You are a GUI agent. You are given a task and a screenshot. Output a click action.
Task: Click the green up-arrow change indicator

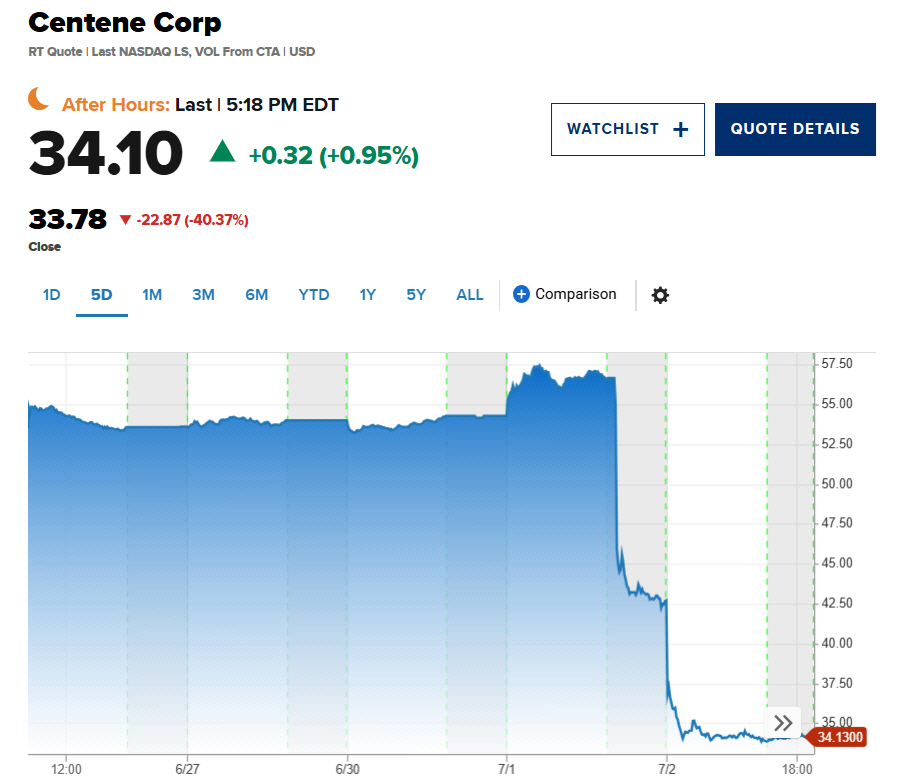(222, 152)
